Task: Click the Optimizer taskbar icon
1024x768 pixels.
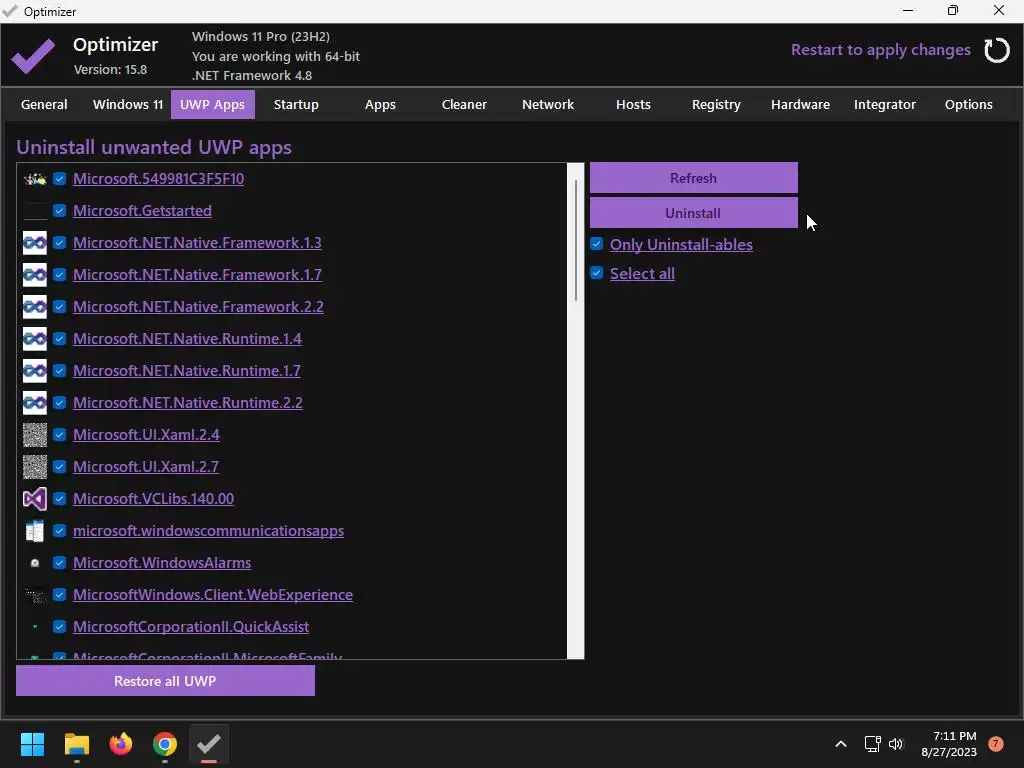Action: [x=209, y=744]
